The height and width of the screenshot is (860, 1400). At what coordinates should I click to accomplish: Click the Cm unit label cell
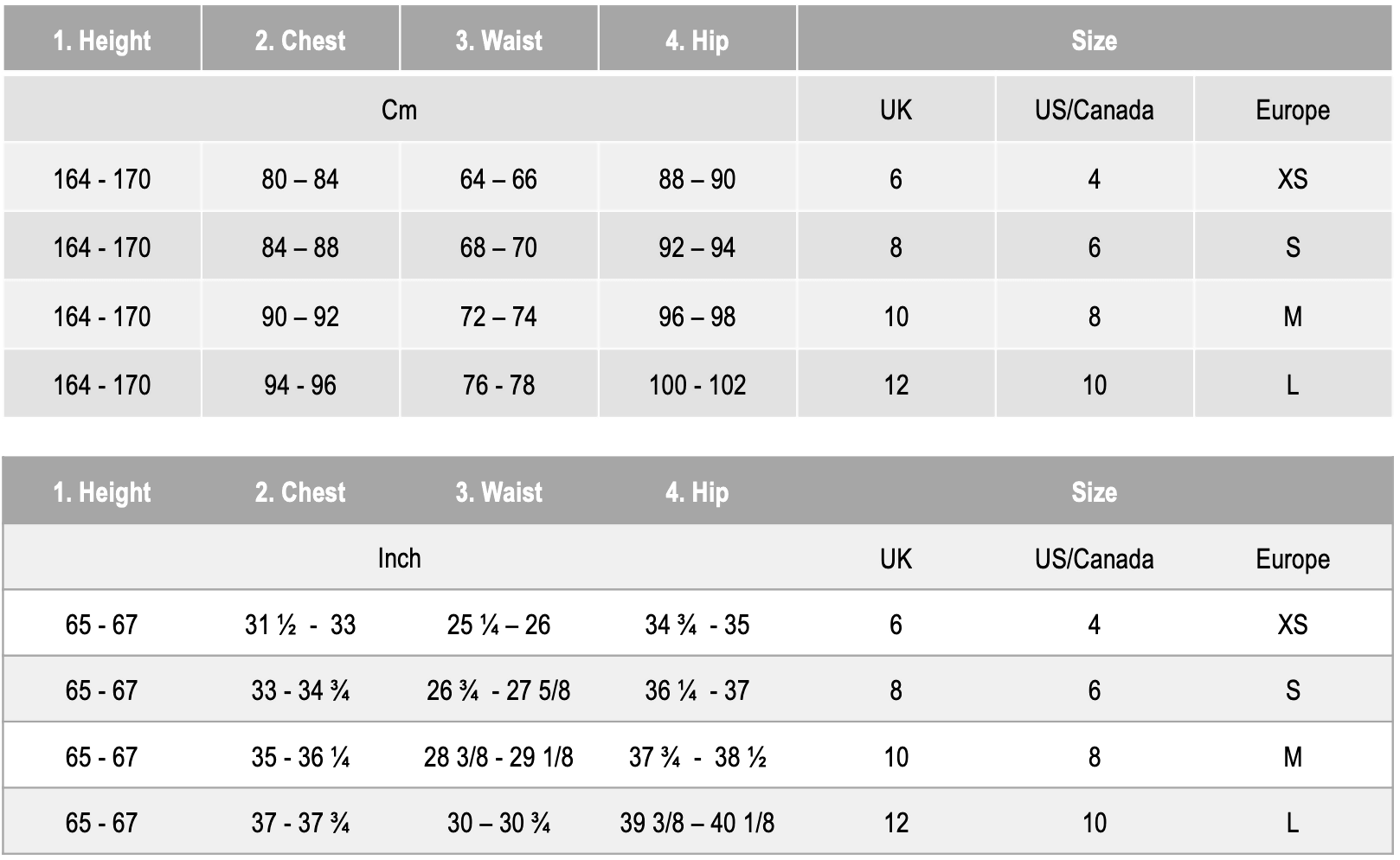point(399,110)
